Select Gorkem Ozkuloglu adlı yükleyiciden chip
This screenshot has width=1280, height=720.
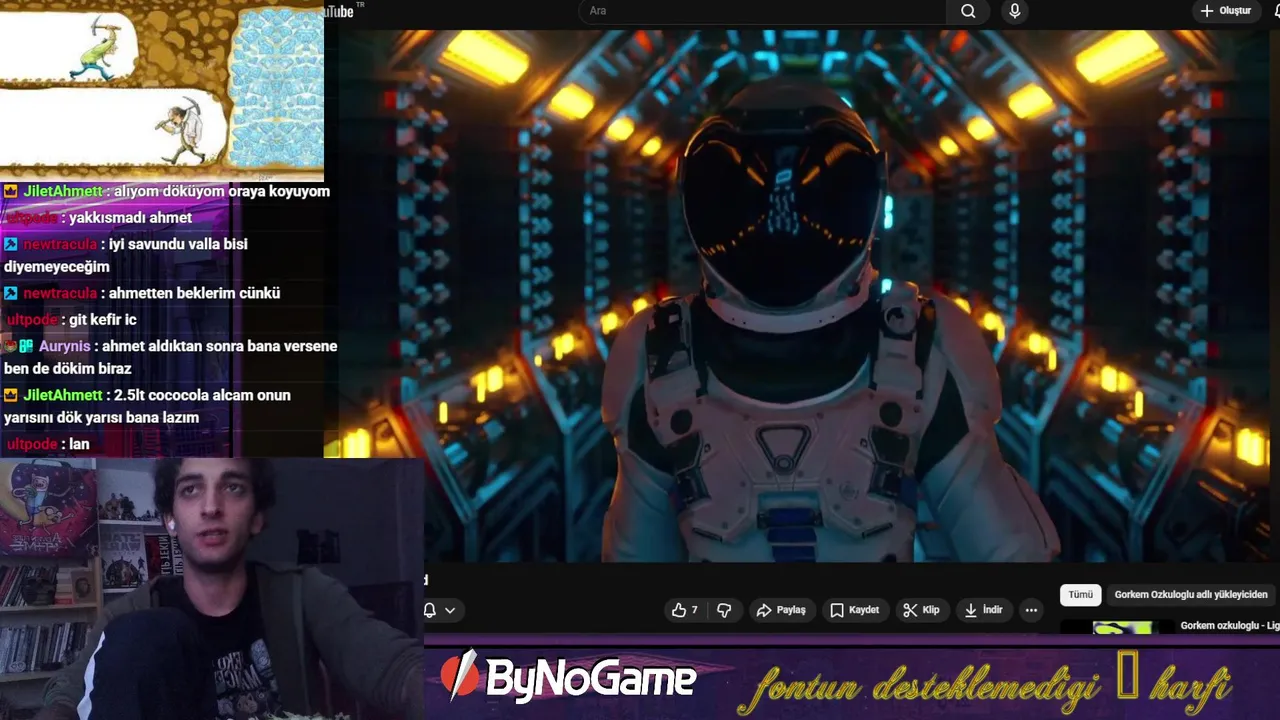click(x=1191, y=594)
